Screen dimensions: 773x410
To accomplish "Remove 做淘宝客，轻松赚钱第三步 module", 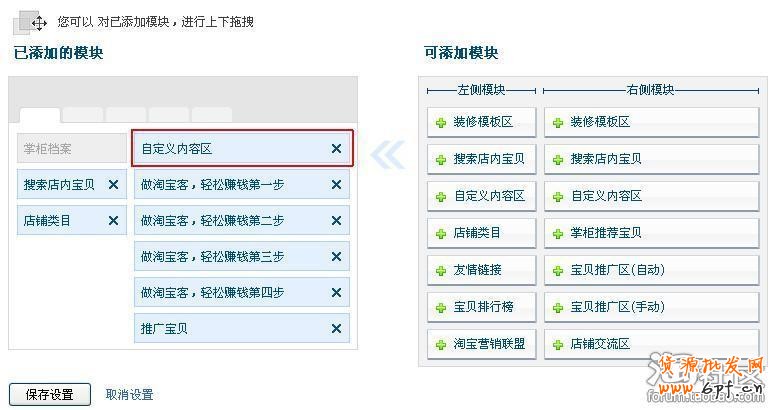I will point(336,257).
